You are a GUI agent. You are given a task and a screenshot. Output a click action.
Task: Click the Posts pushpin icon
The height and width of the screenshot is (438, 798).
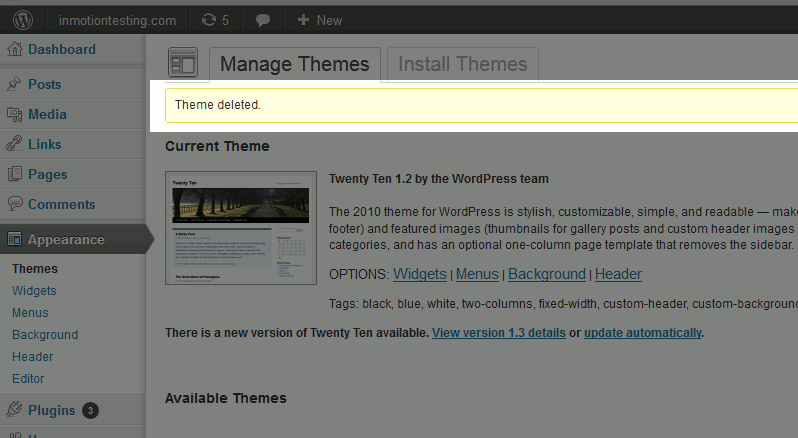(x=14, y=83)
